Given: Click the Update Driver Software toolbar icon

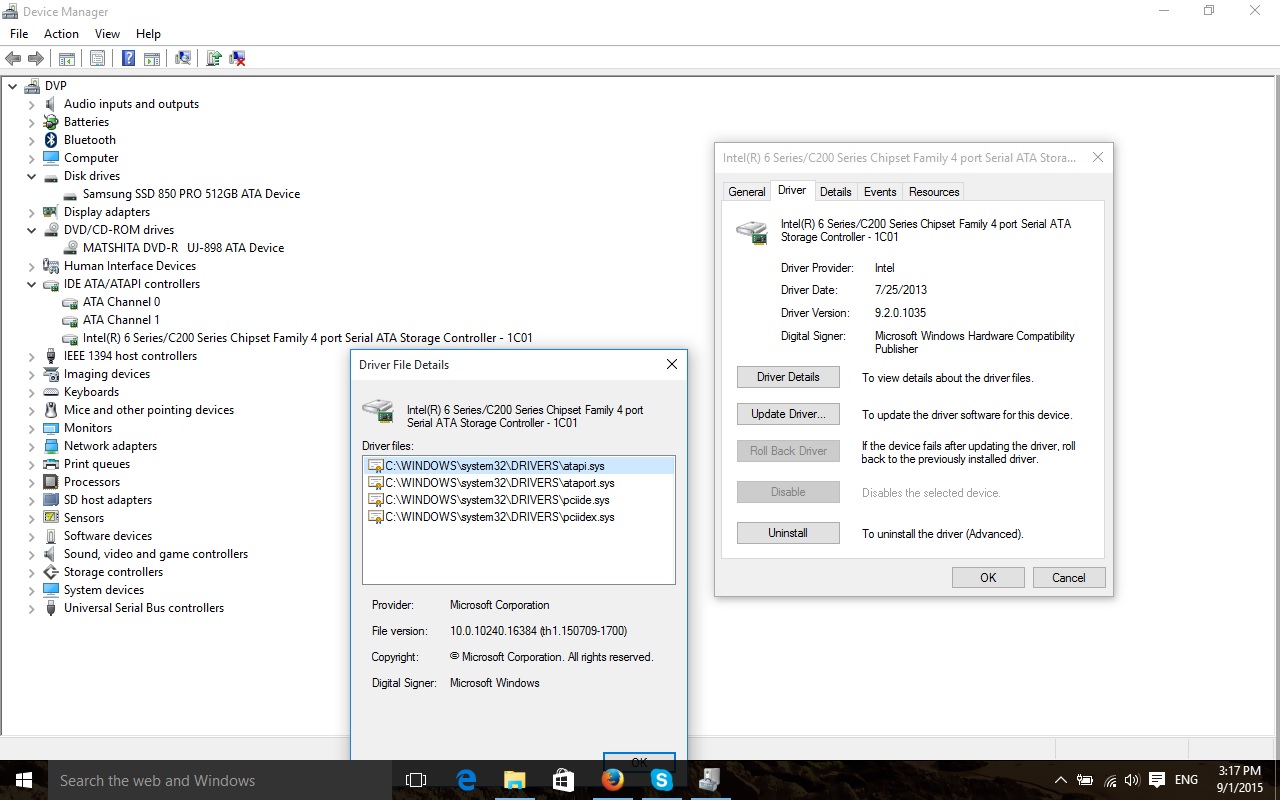Looking at the screenshot, I should (x=213, y=59).
